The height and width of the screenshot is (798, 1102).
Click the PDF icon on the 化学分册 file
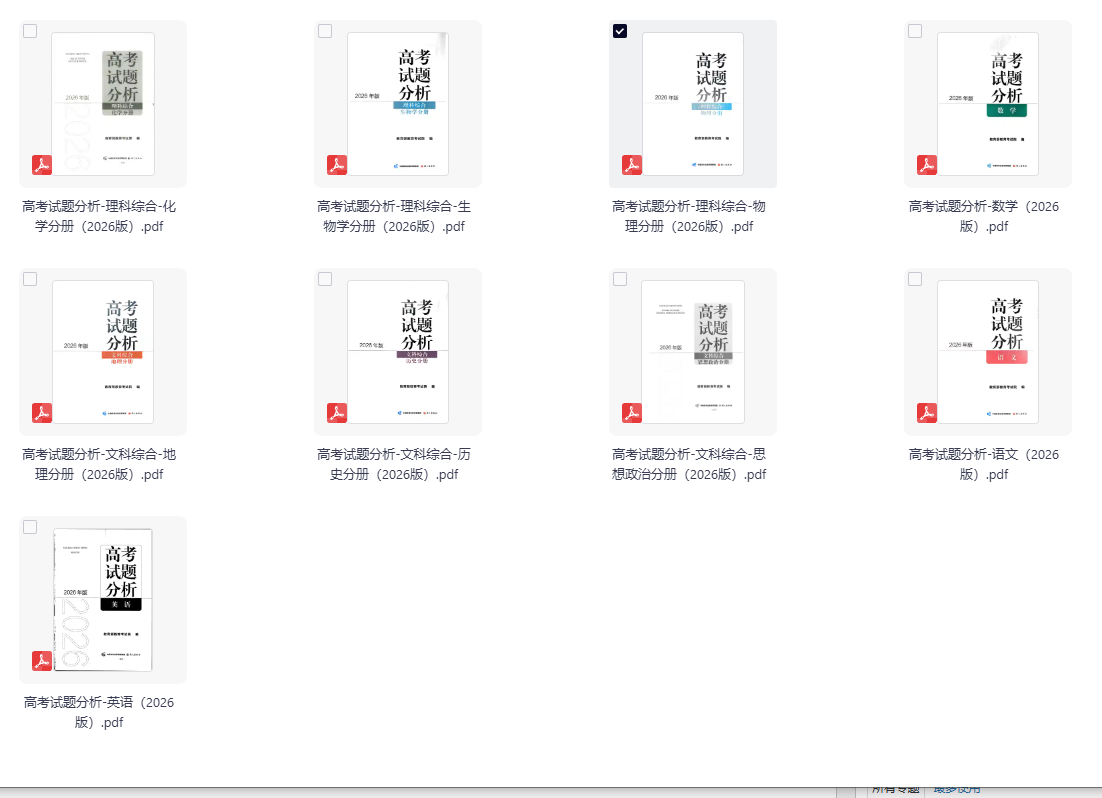[42, 165]
